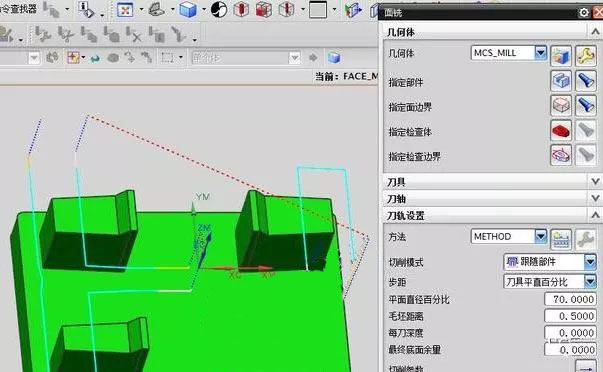The image size is (603, 372).
Task: Click the specify face boundary icon
Action: [x=561, y=105]
